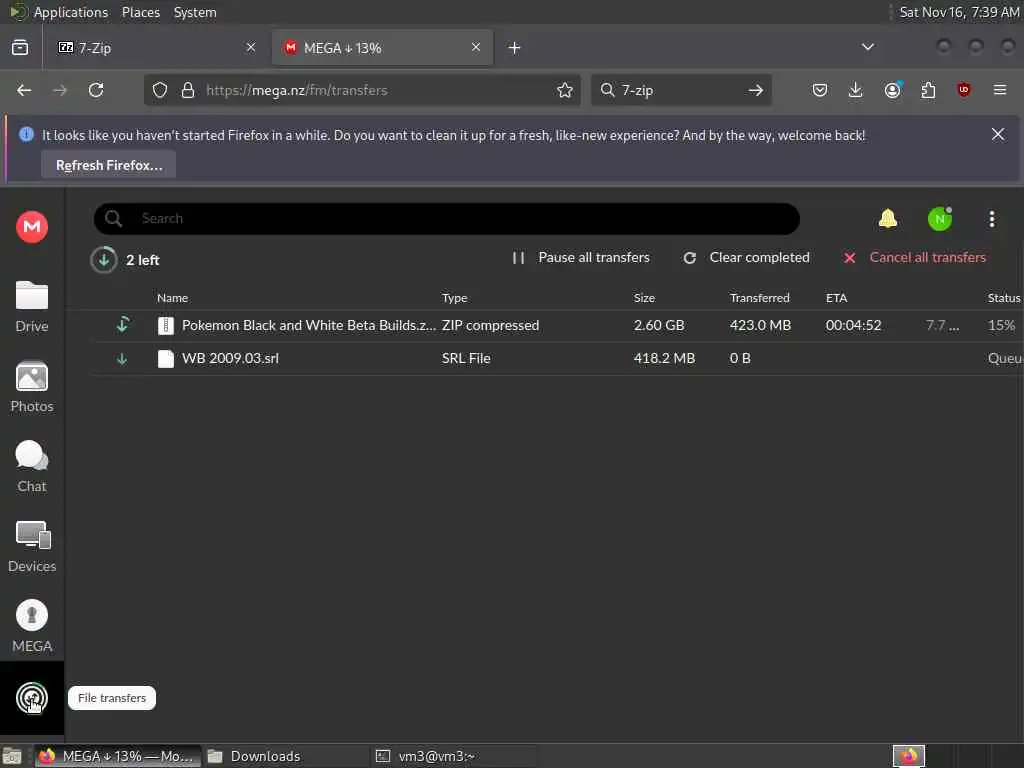1024x768 pixels.
Task: Open a new tab with plus button
Action: (x=515, y=48)
